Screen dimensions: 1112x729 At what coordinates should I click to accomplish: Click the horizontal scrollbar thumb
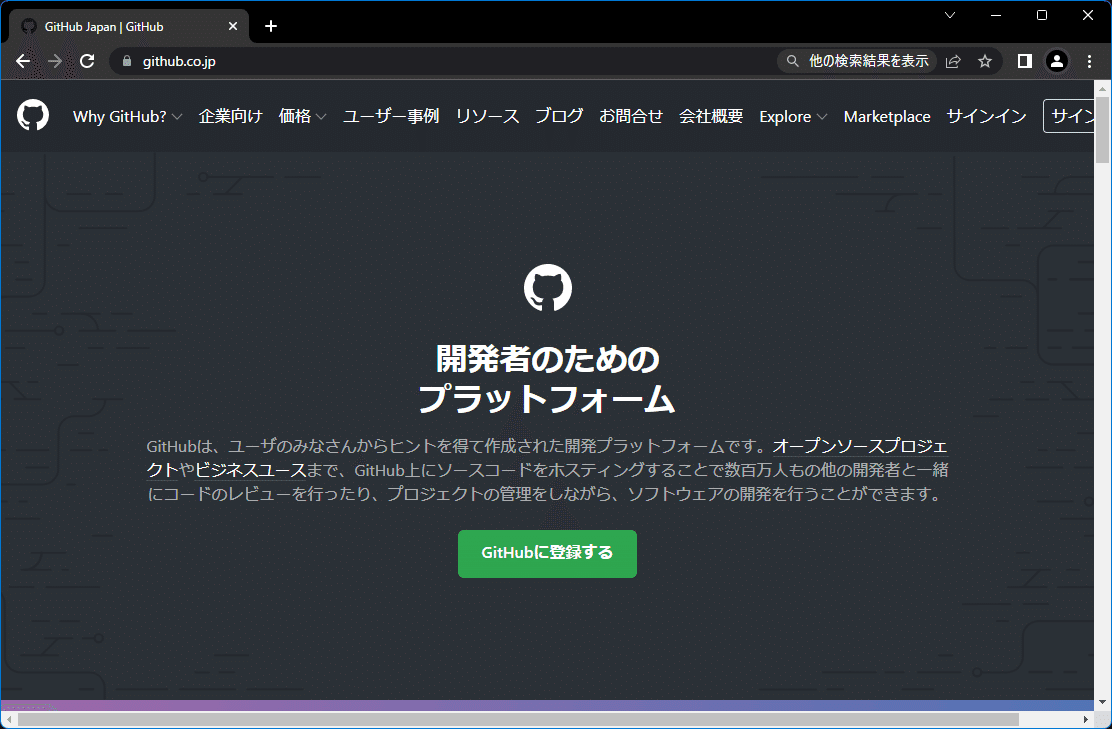(x=518, y=720)
